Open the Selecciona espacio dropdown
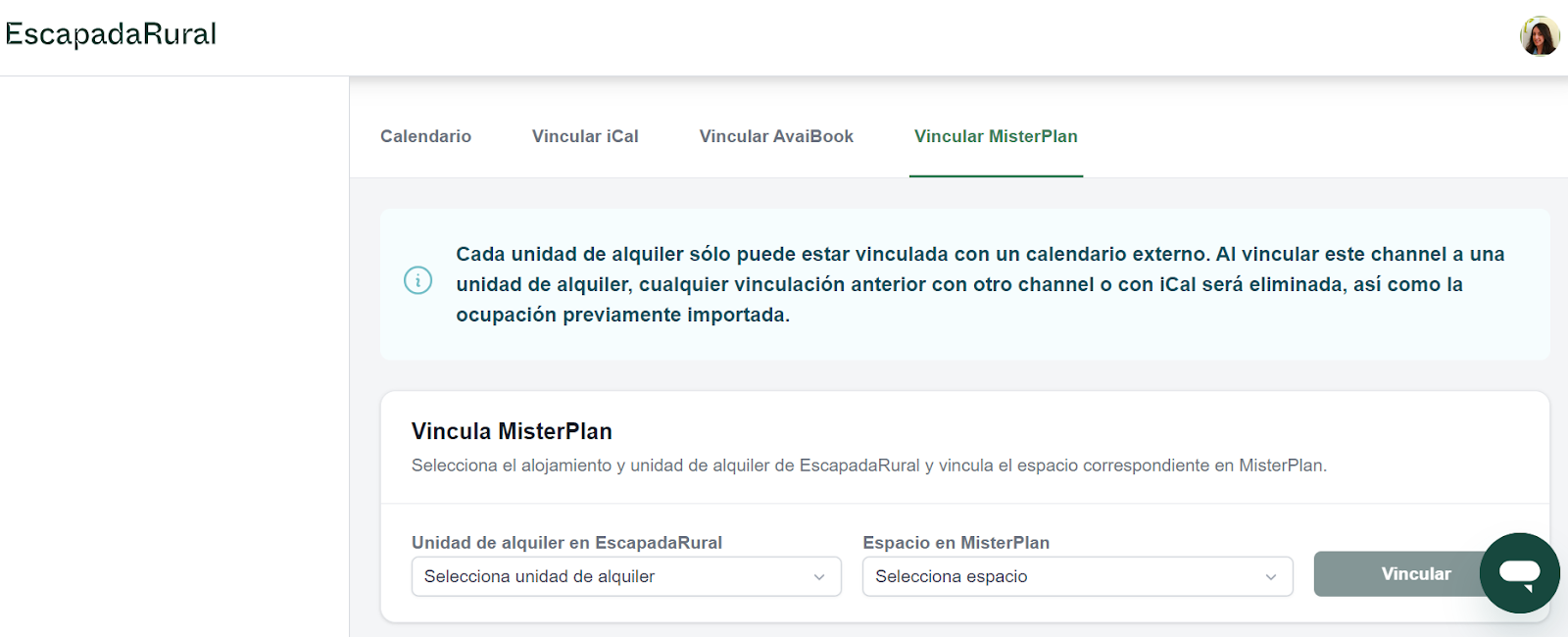 pyautogui.click(x=1077, y=576)
